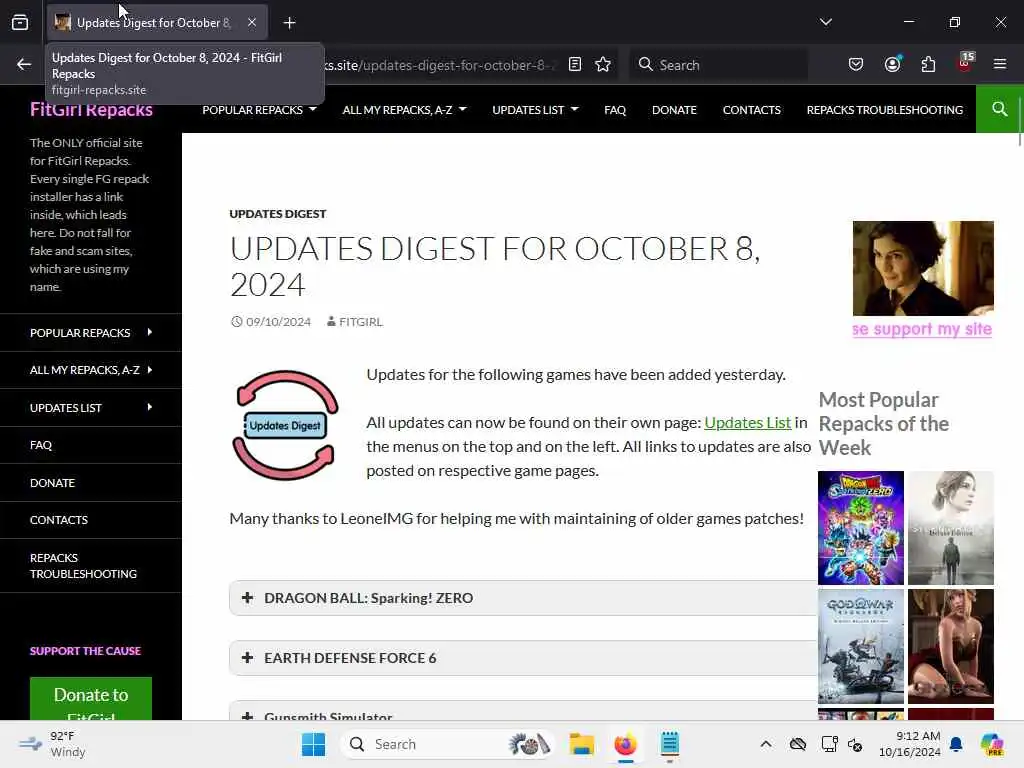The image size is (1024, 768).
Task: Go back to the previous page
Action: coord(24,64)
